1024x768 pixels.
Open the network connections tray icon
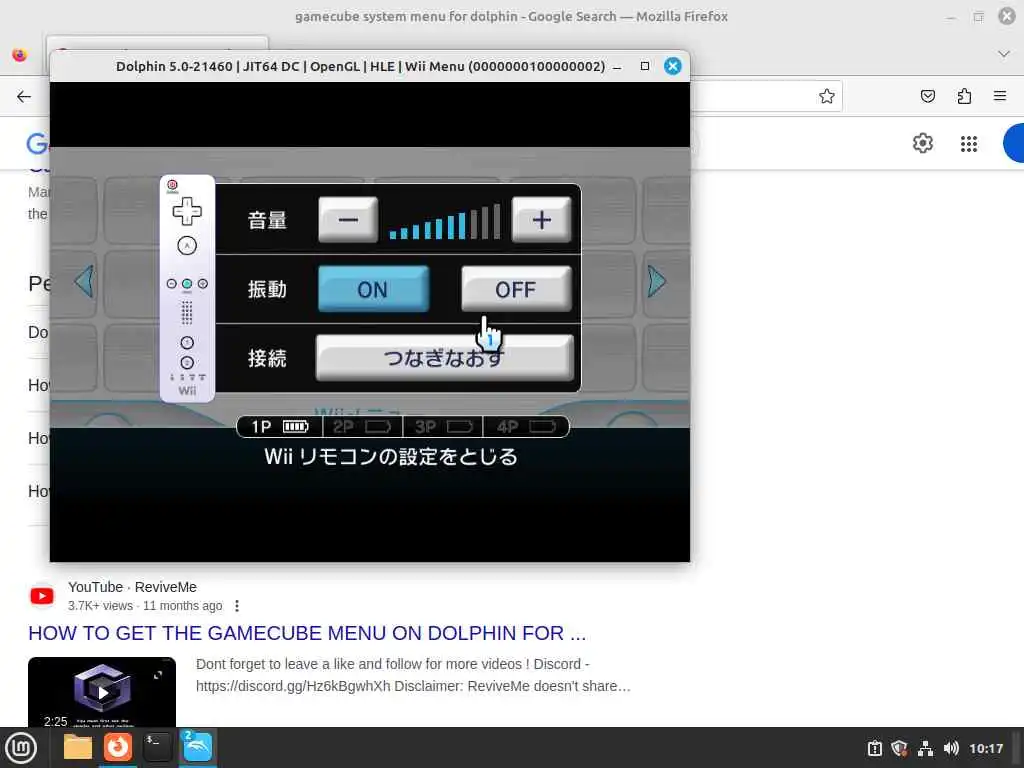point(925,748)
